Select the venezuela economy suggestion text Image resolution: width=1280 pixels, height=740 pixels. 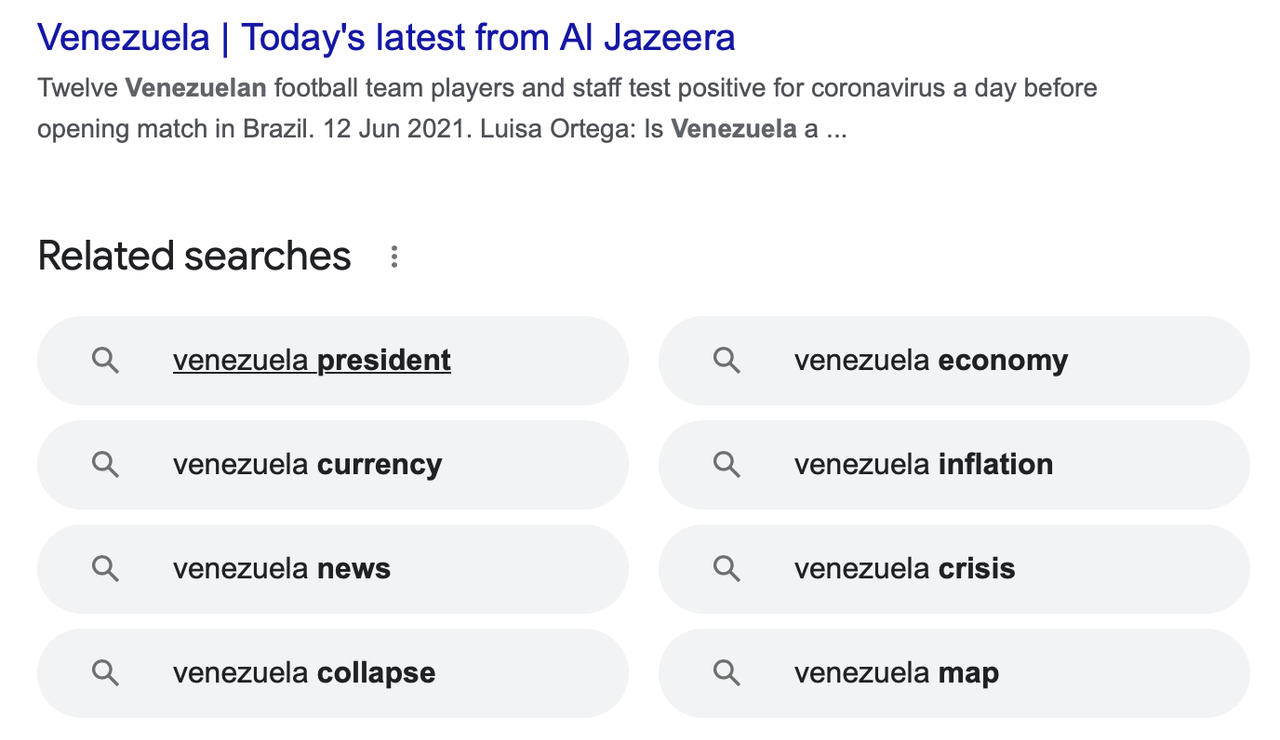tap(931, 360)
